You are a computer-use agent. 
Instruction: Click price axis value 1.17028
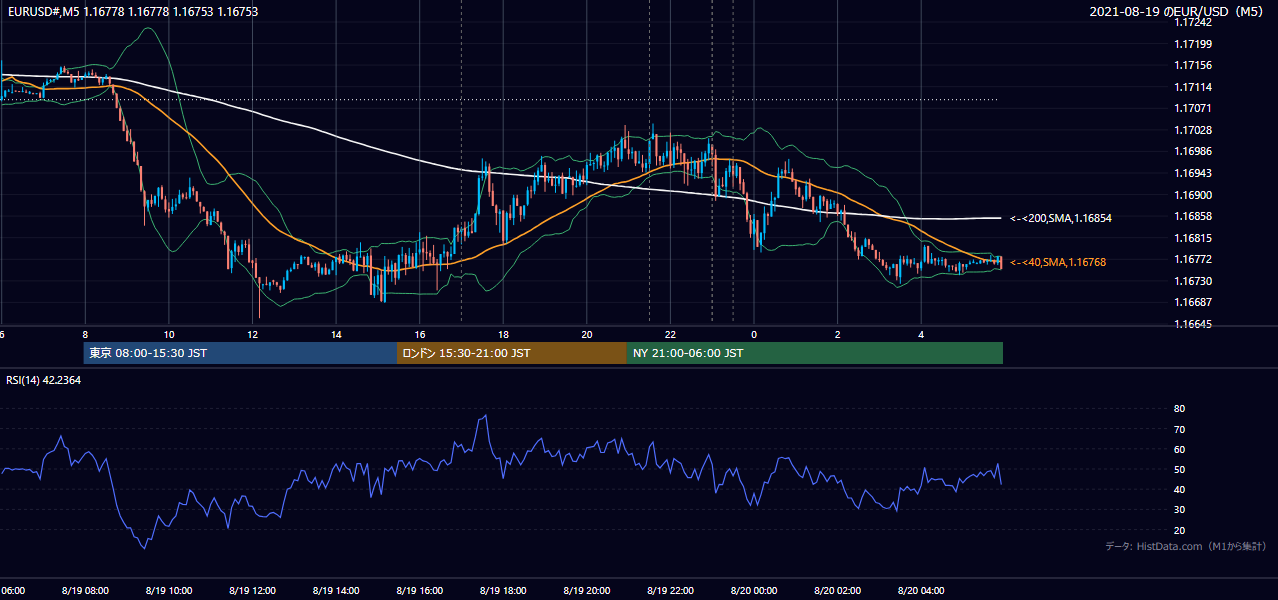click(1192, 130)
